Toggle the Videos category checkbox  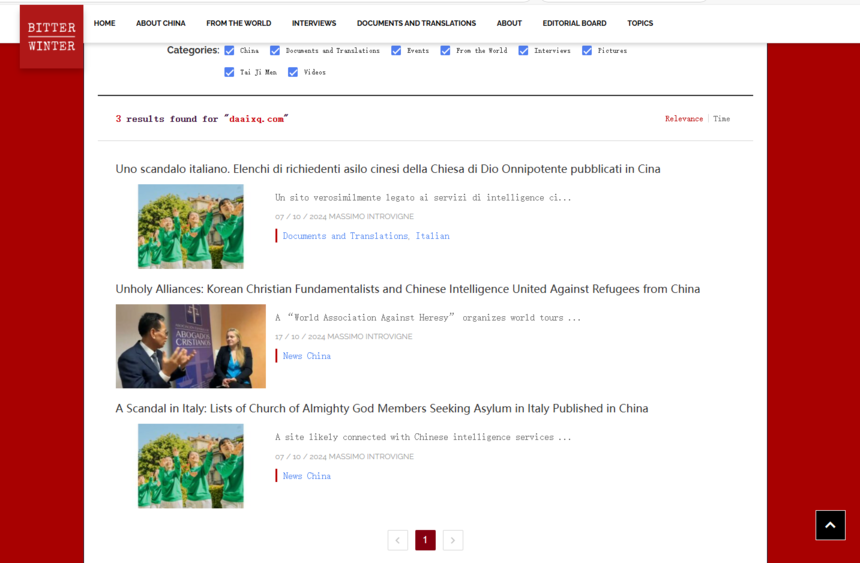pos(293,72)
